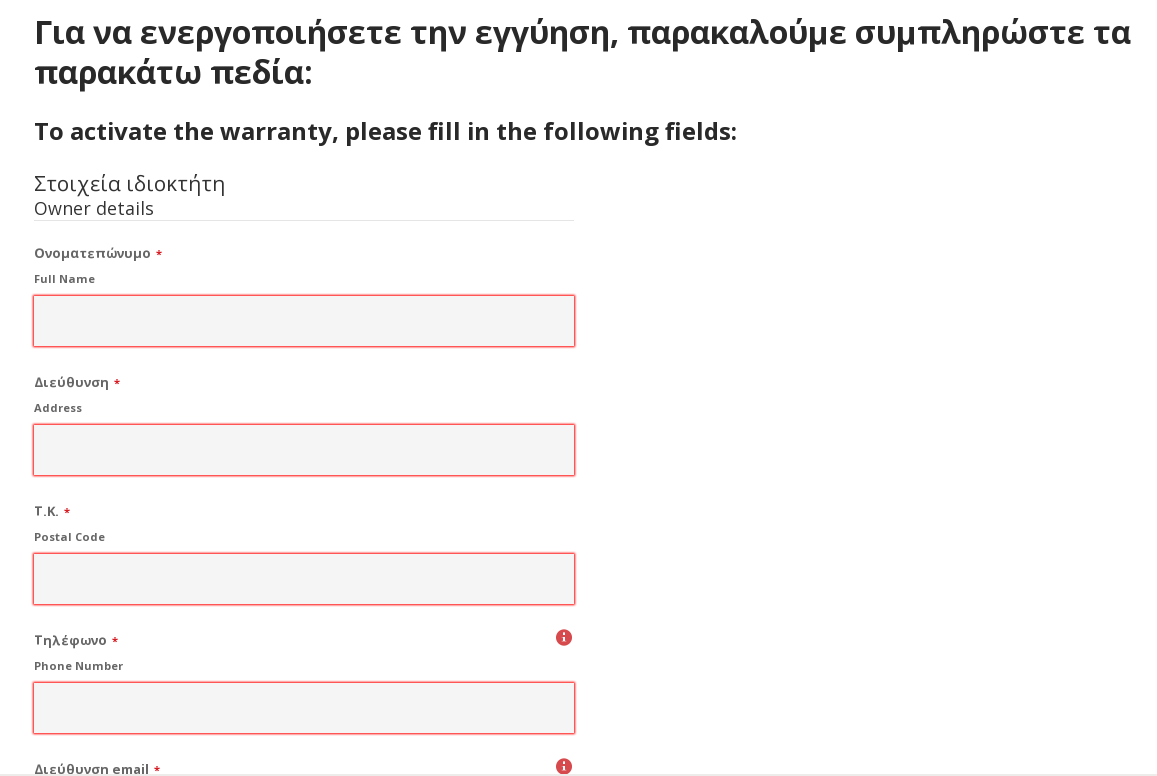Click the info icon beside Τηλέφωνο
The height and width of the screenshot is (776, 1157).
(x=564, y=637)
